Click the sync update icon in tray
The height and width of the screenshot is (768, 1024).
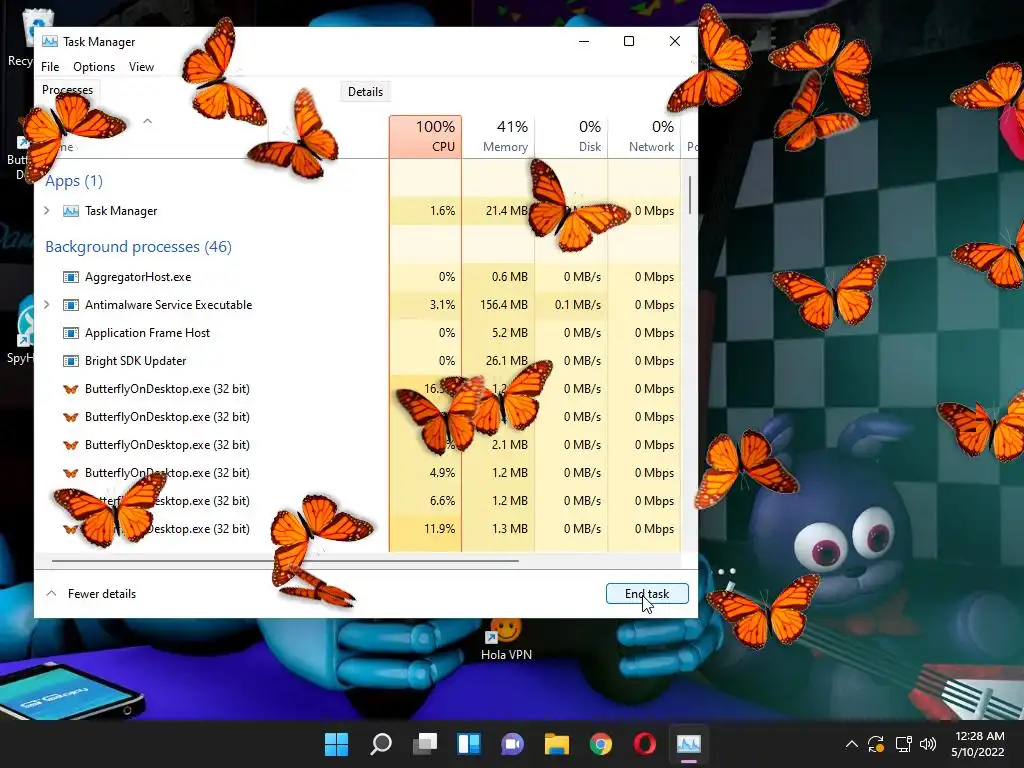[876, 744]
